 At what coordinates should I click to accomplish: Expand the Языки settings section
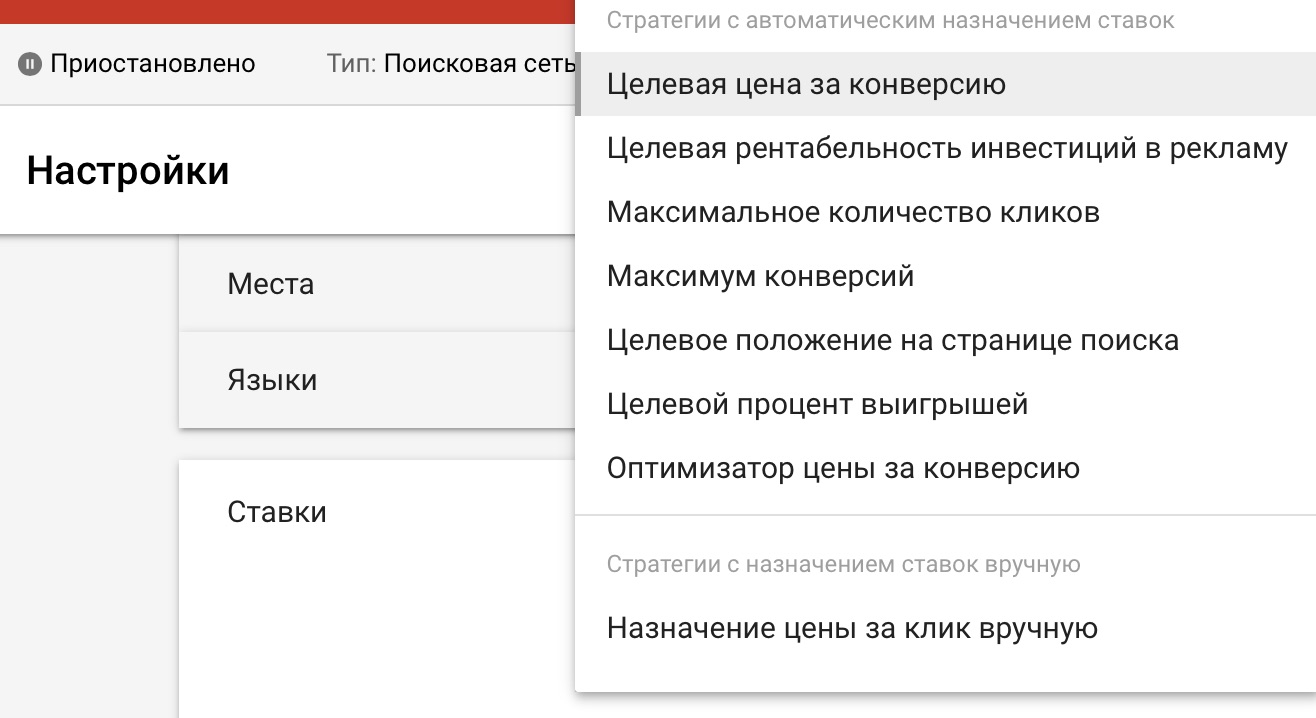272,381
